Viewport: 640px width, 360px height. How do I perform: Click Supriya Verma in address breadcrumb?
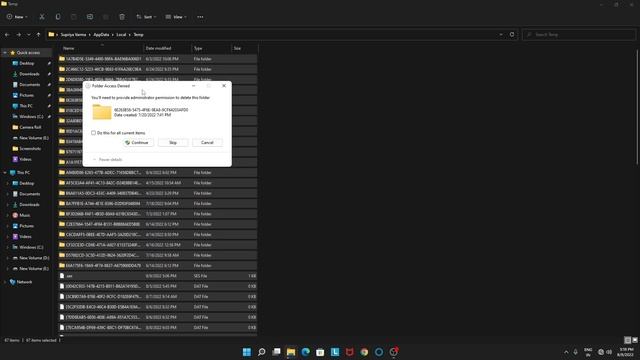click(x=73, y=35)
